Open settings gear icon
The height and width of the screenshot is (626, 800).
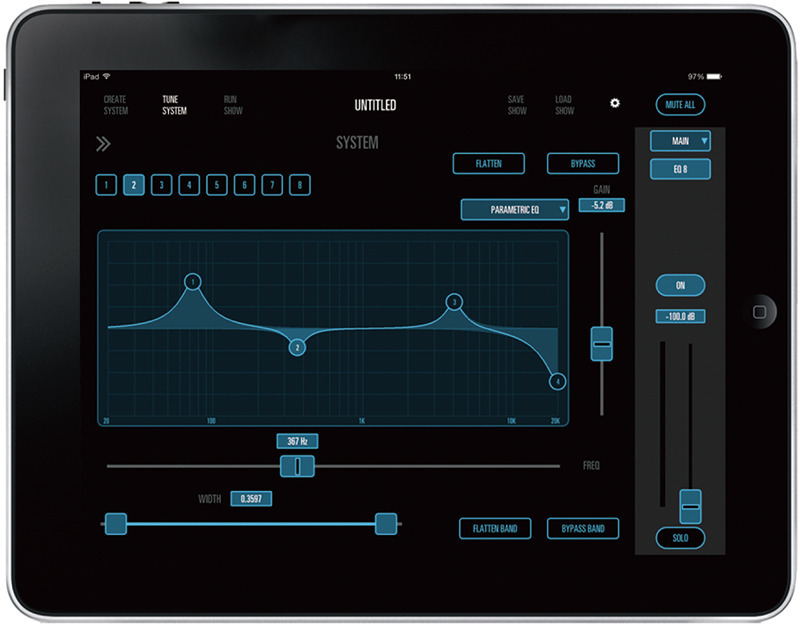pos(615,103)
